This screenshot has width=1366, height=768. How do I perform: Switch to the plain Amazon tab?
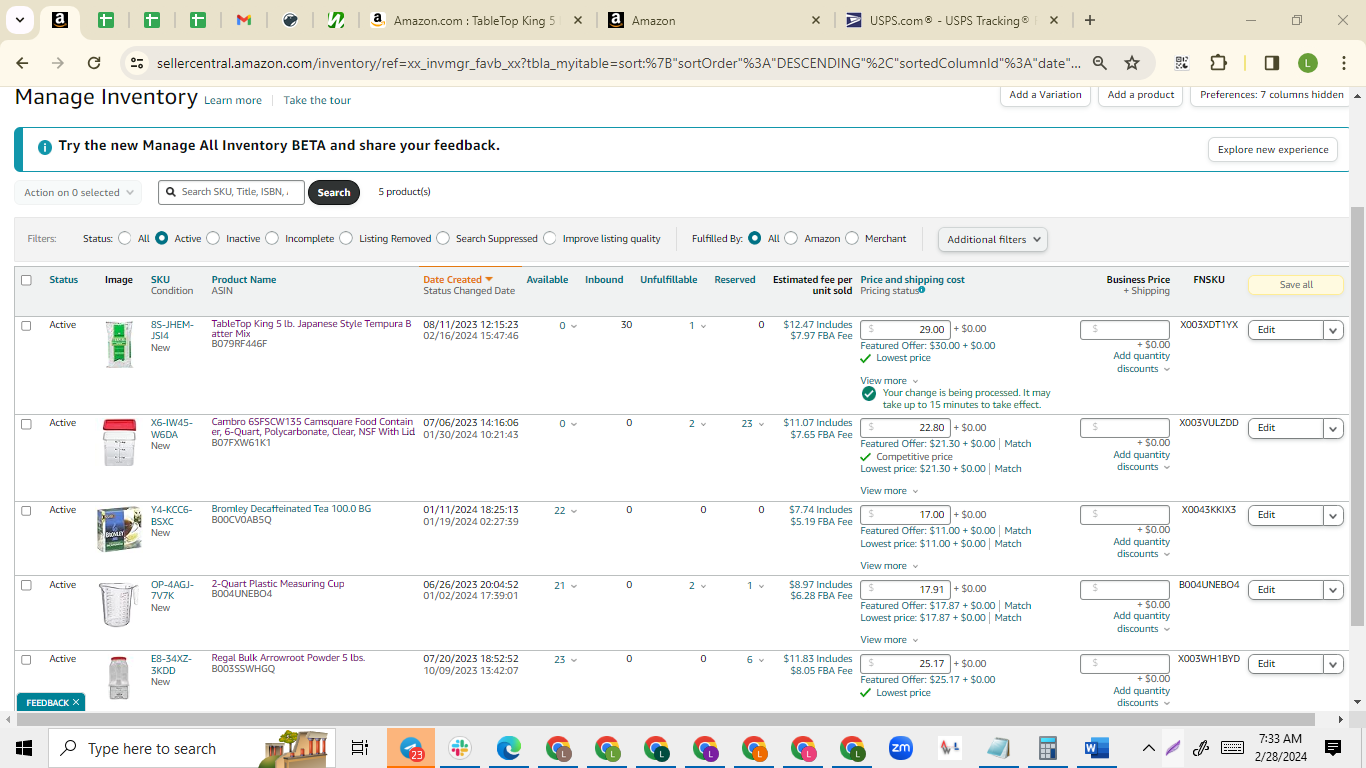pyautogui.click(x=716, y=20)
